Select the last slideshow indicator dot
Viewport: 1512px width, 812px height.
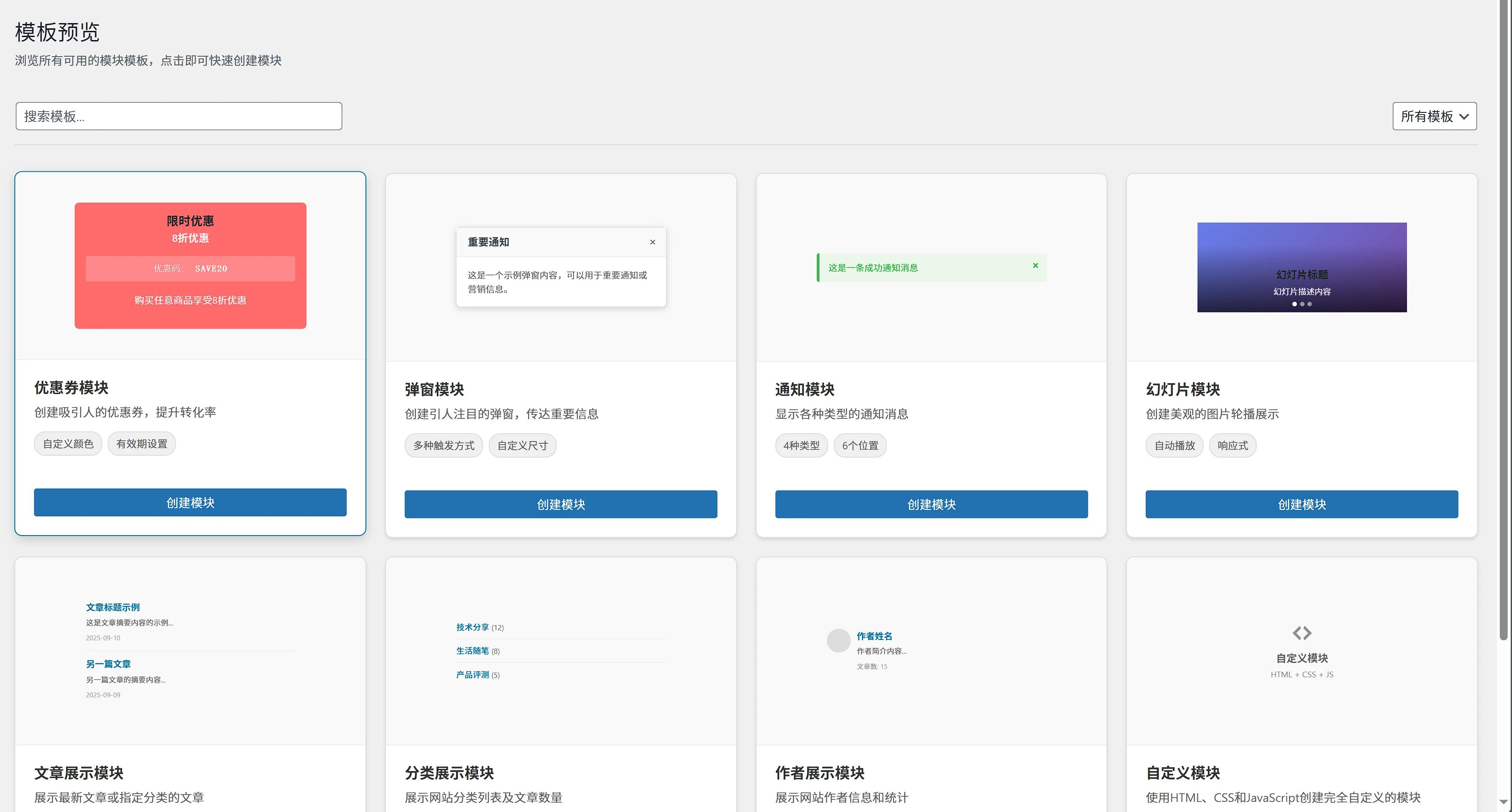tap(1309, 304)
